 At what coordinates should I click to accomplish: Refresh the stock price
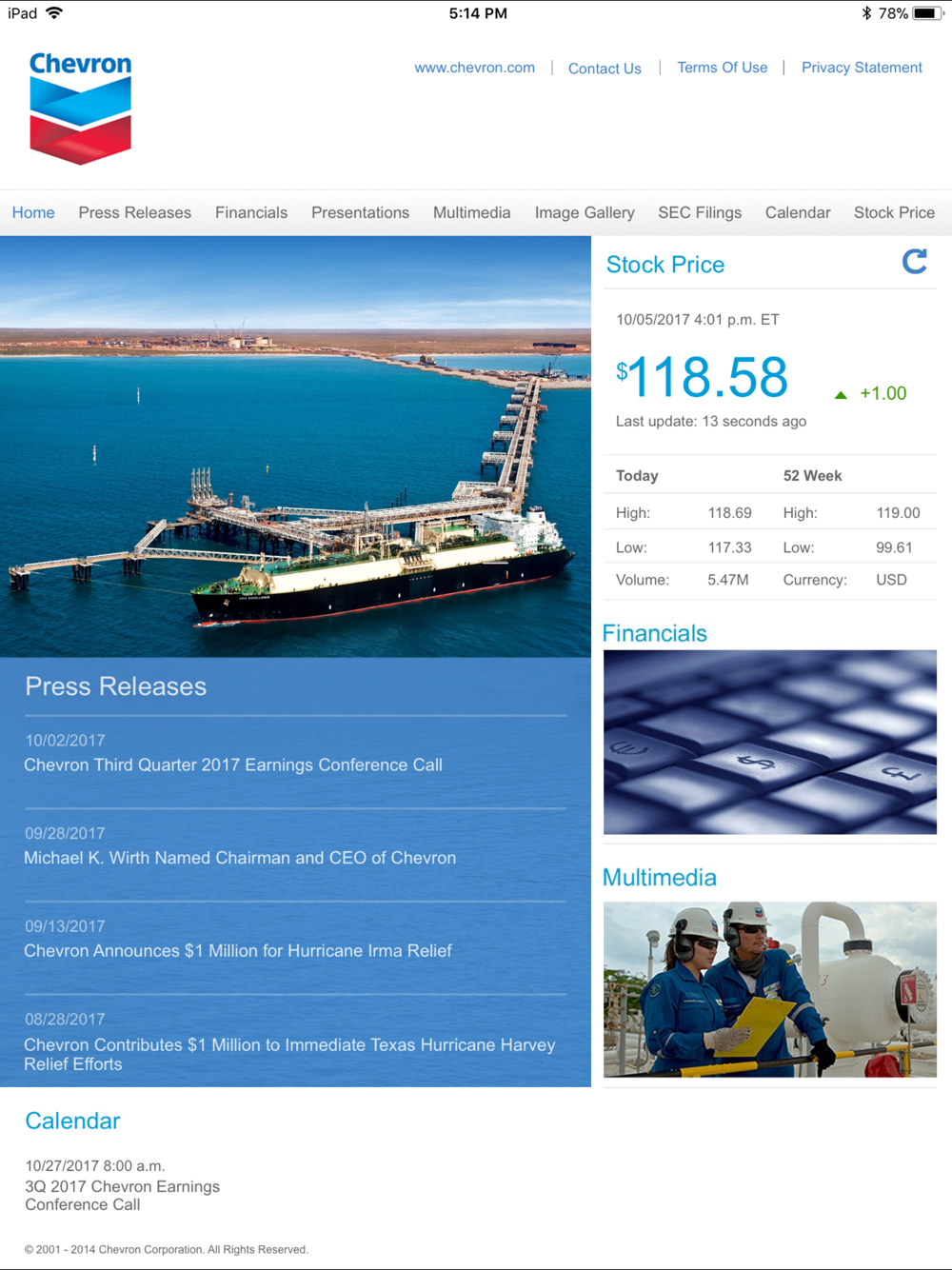tap(914, 262)
